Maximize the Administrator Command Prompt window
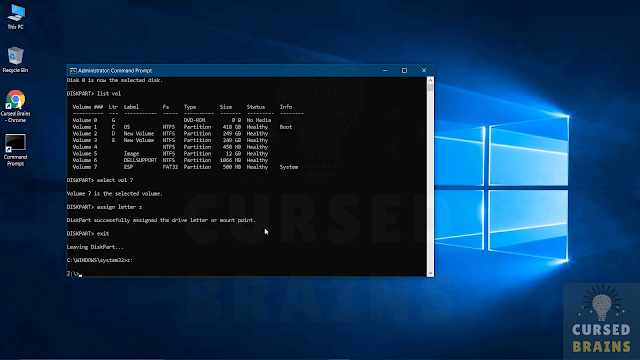This screenshot has height=360, width=640. coord(404,71)
